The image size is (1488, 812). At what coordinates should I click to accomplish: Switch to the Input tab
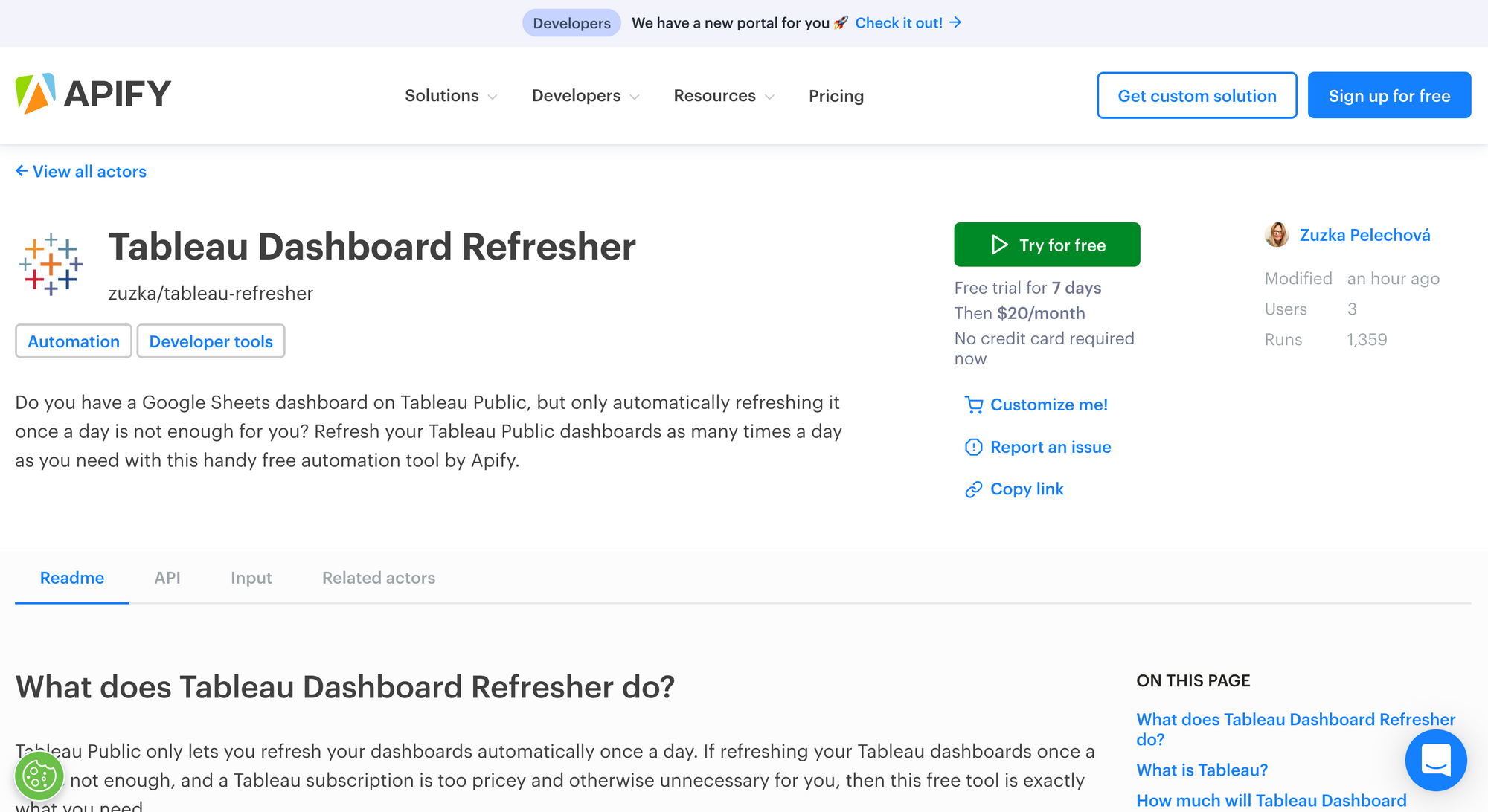pyautogui.click(x=251, y=578)
